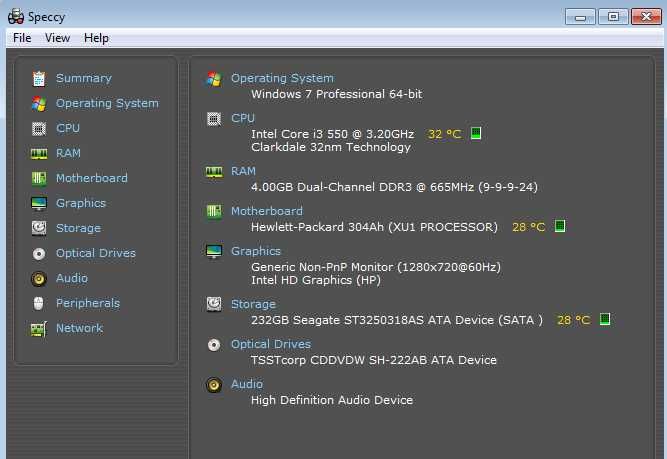Click the Seagate drive's 28 °C temperature
Image resolution: width=667 pixels, height=459 pixels.
click(x=573, y=320)
